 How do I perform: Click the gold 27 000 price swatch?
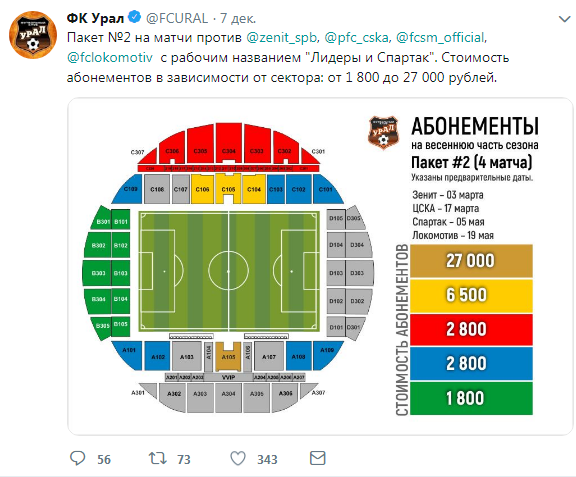click(x=471, y=261)
